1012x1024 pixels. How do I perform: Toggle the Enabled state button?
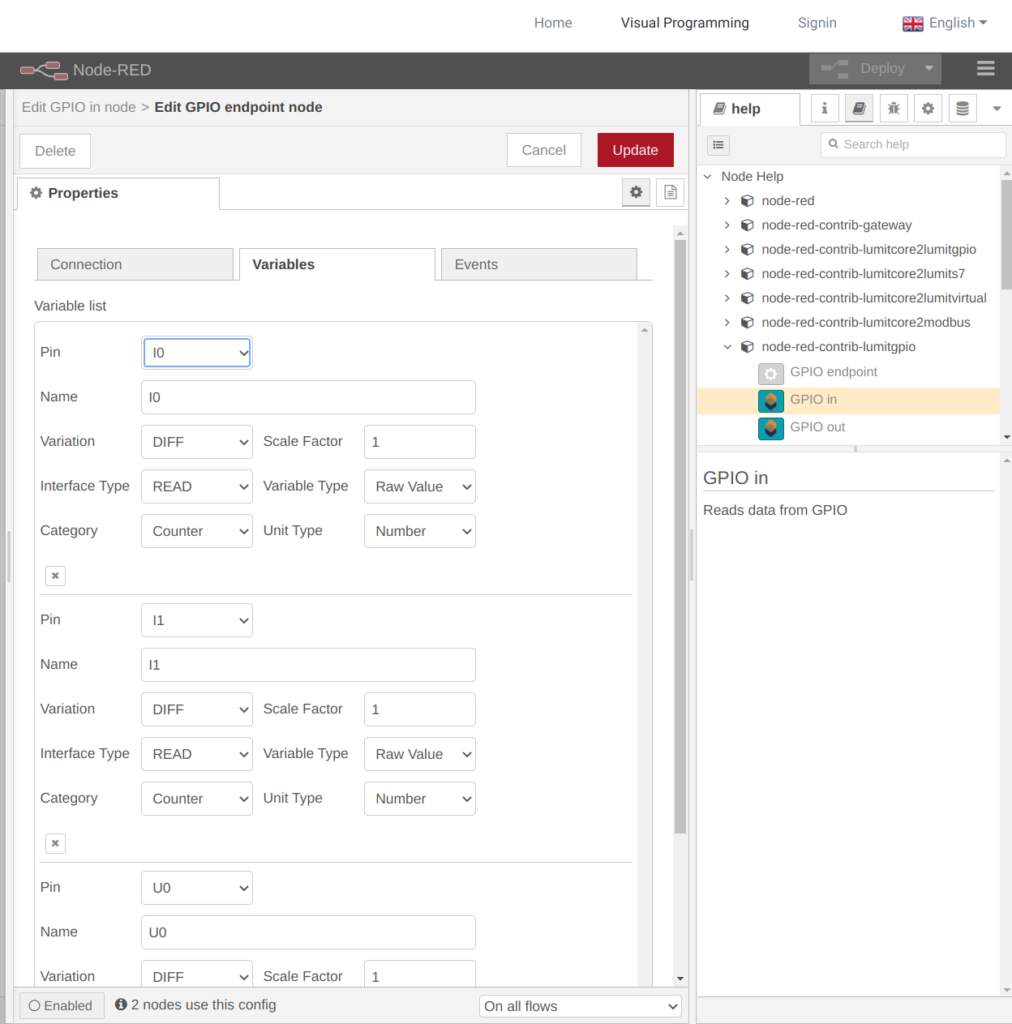click(61, 1006)
